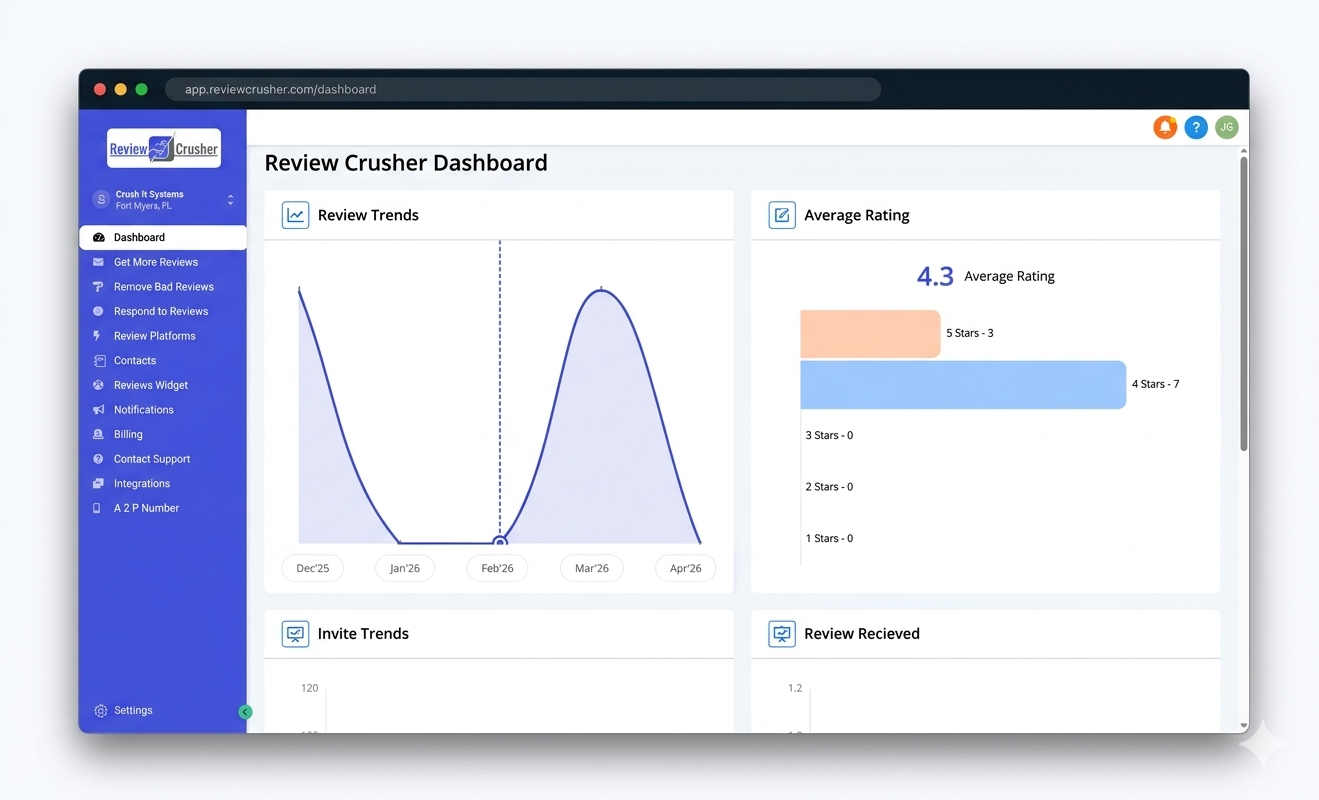
Task: Click the Integrations icon
Action: point(98,484)
